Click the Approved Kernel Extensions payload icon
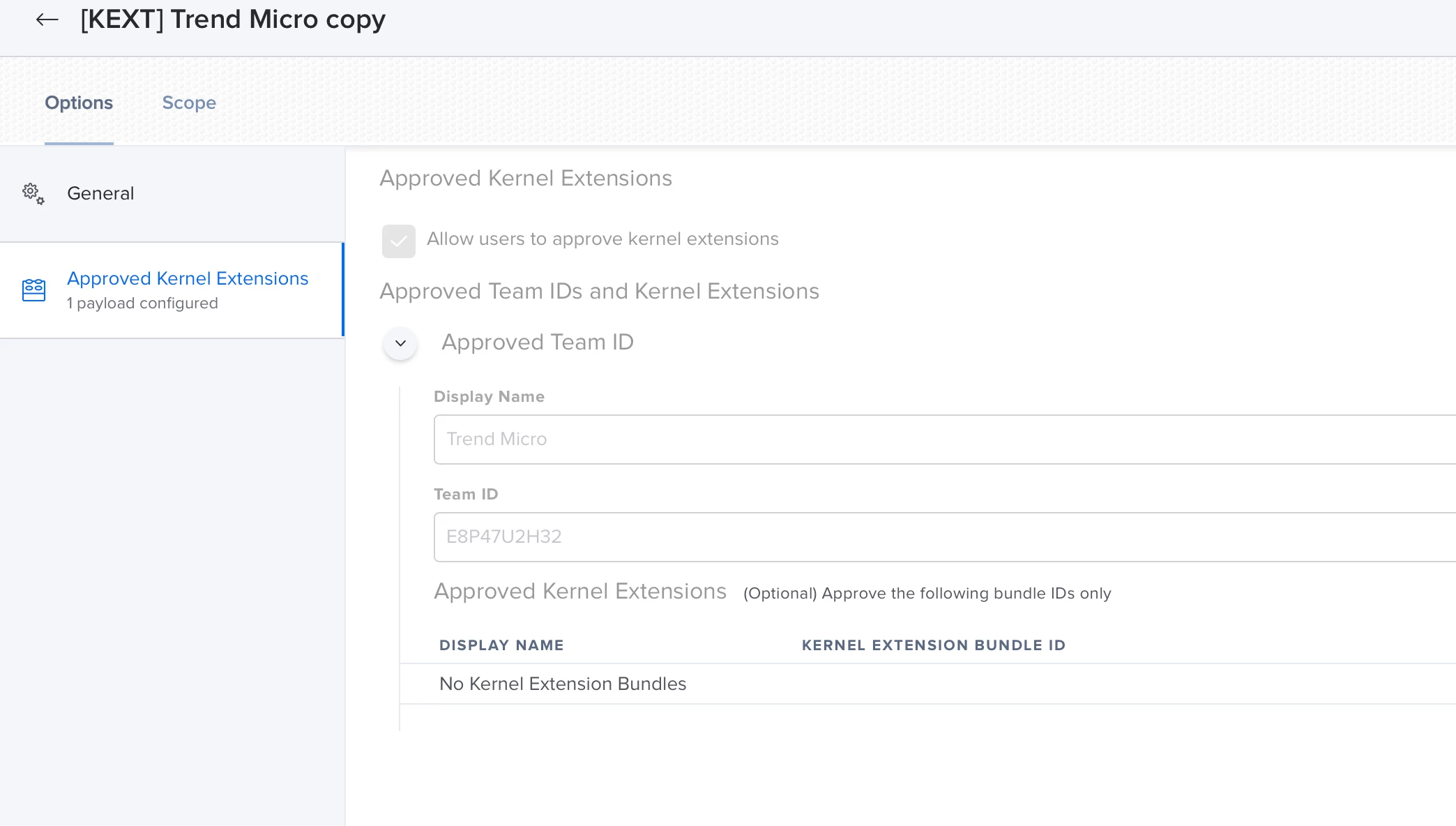The image size is (1456, 826). coord(33,290)
